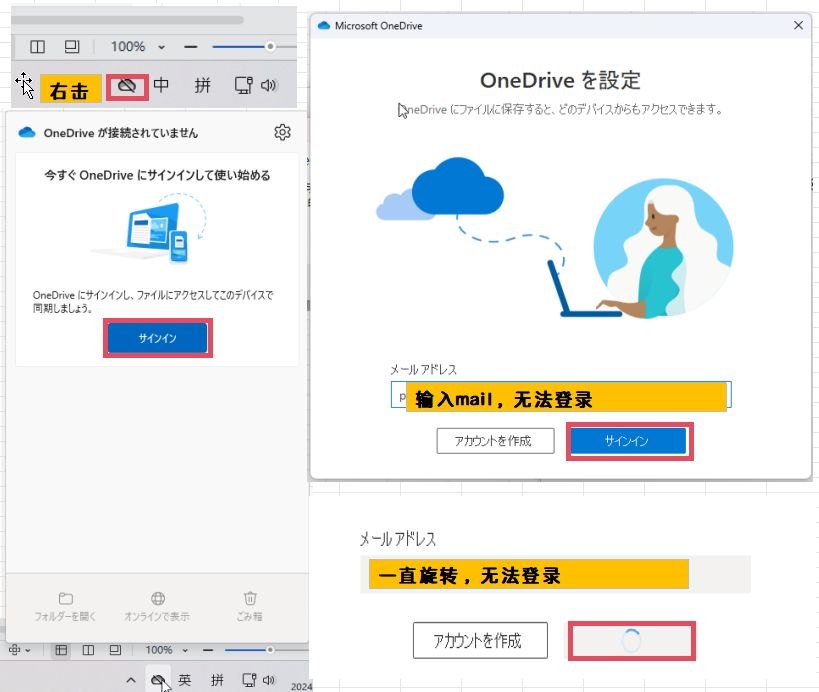
Task: Close the Microsoft OneDrive setup dialog
Action: (x=798, y=25)
